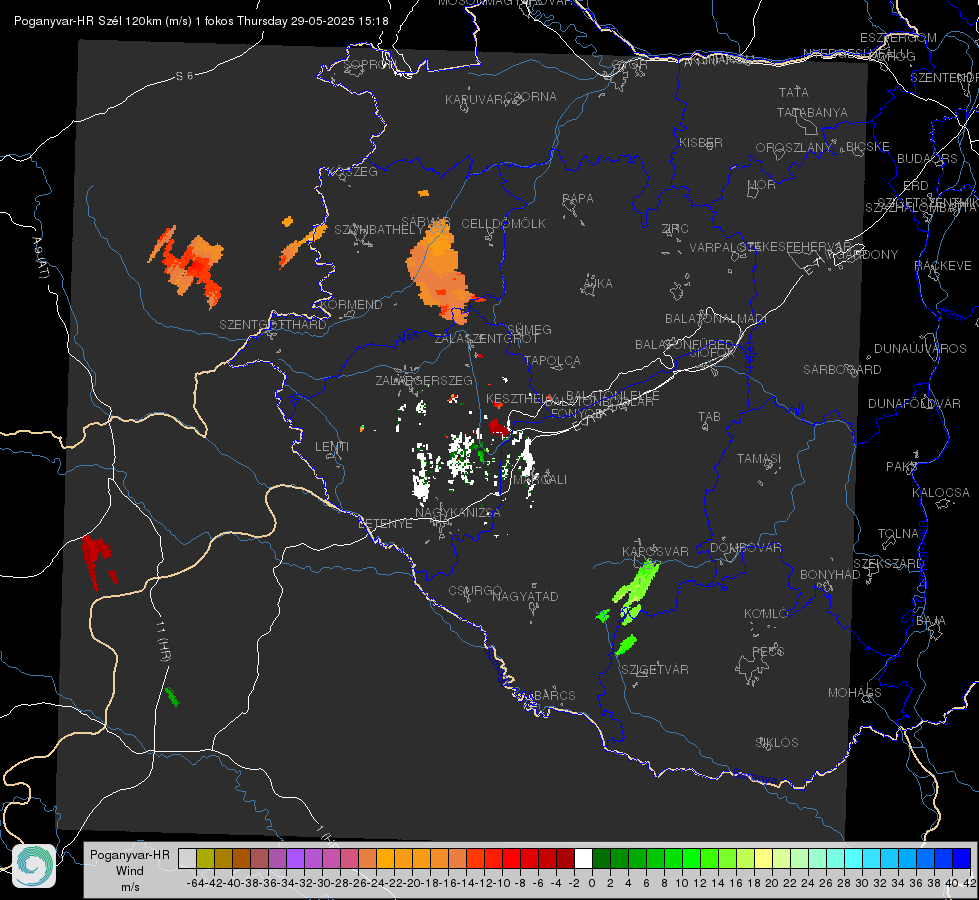
Task: Click the DUNAFÖLDVAR city label
Action: [x=914, y=403]
